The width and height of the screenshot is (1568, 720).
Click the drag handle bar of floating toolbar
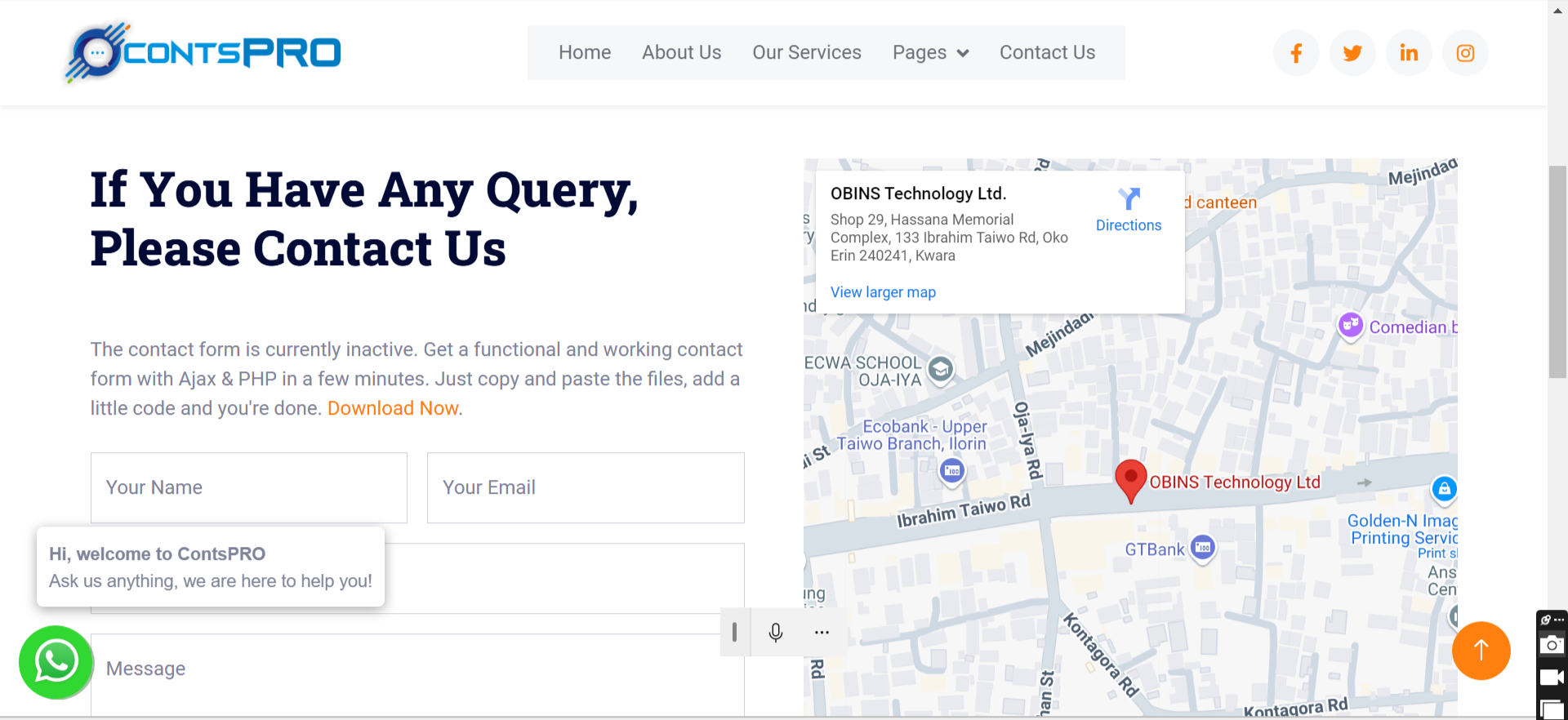click(x=734, y=632)
